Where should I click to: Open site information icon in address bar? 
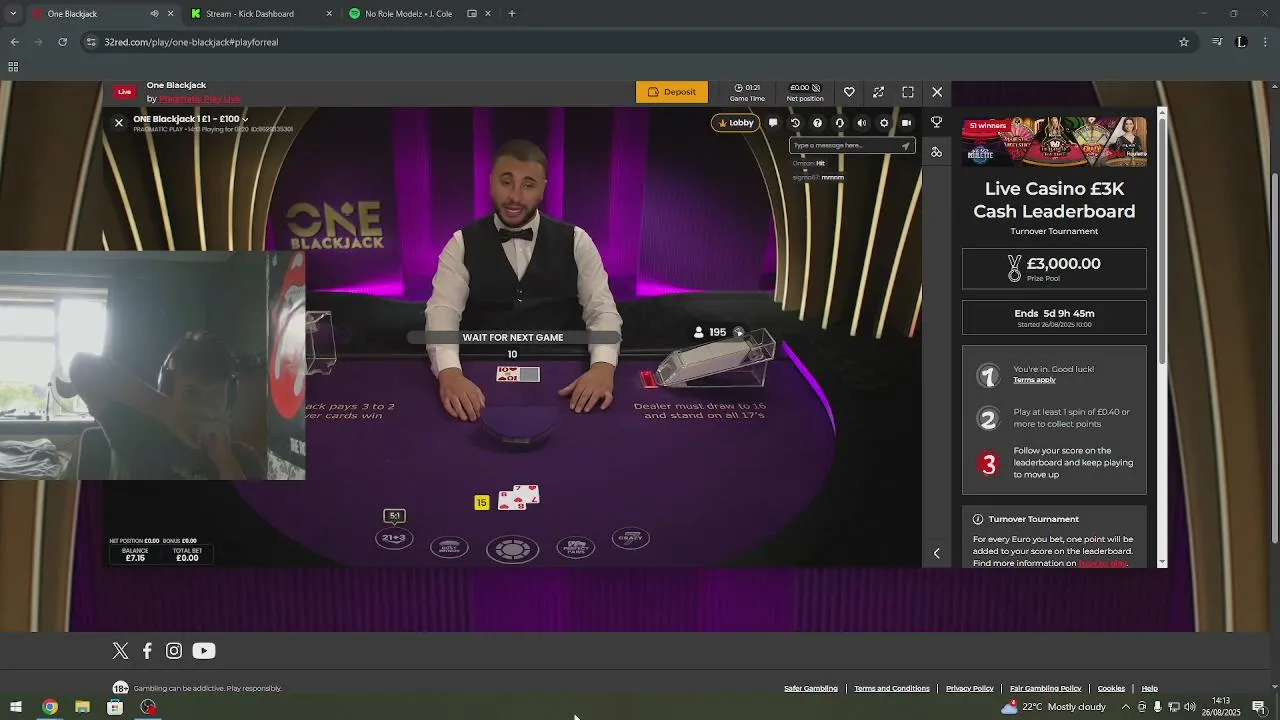tap(91, 42)
